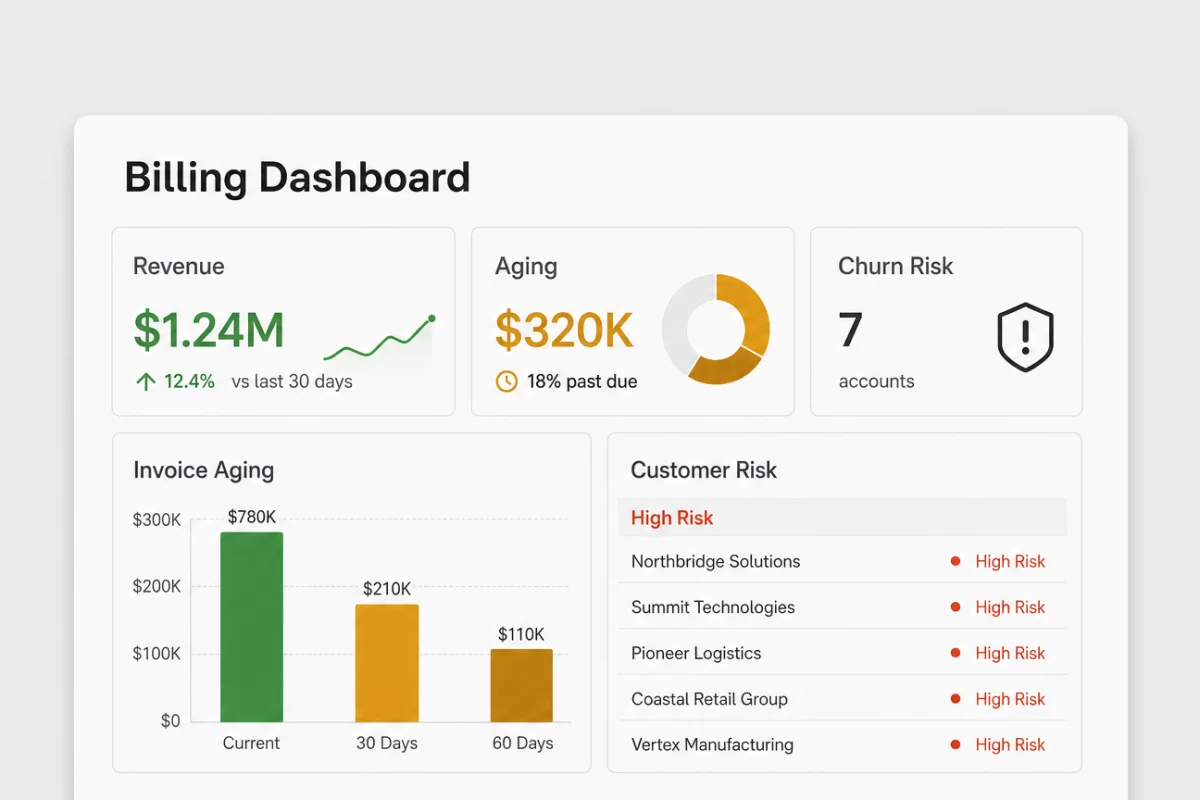
Task: Click High Risk status for Summit Technologies
Action: pos(1010,607)
